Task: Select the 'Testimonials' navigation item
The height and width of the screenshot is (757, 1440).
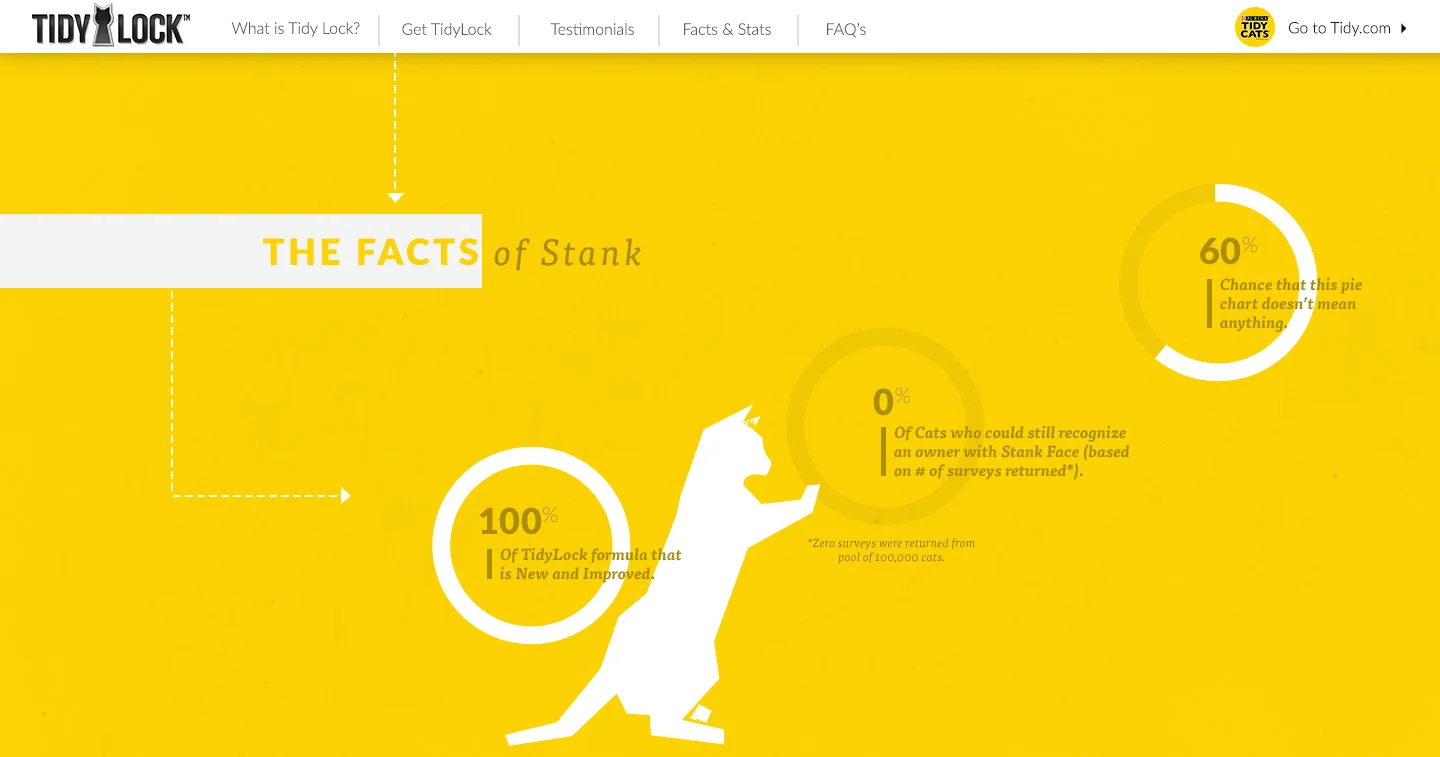Action: pos(592,29)
